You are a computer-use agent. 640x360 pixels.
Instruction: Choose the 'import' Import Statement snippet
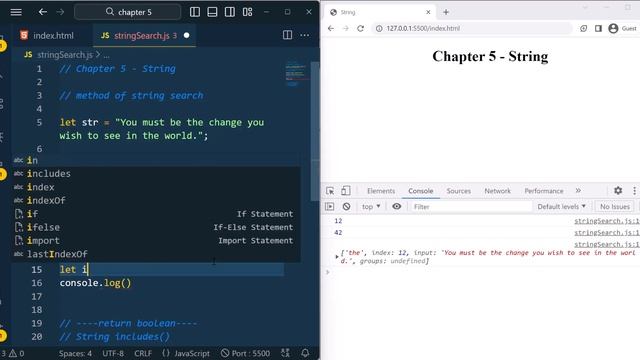tap(157, 241)
